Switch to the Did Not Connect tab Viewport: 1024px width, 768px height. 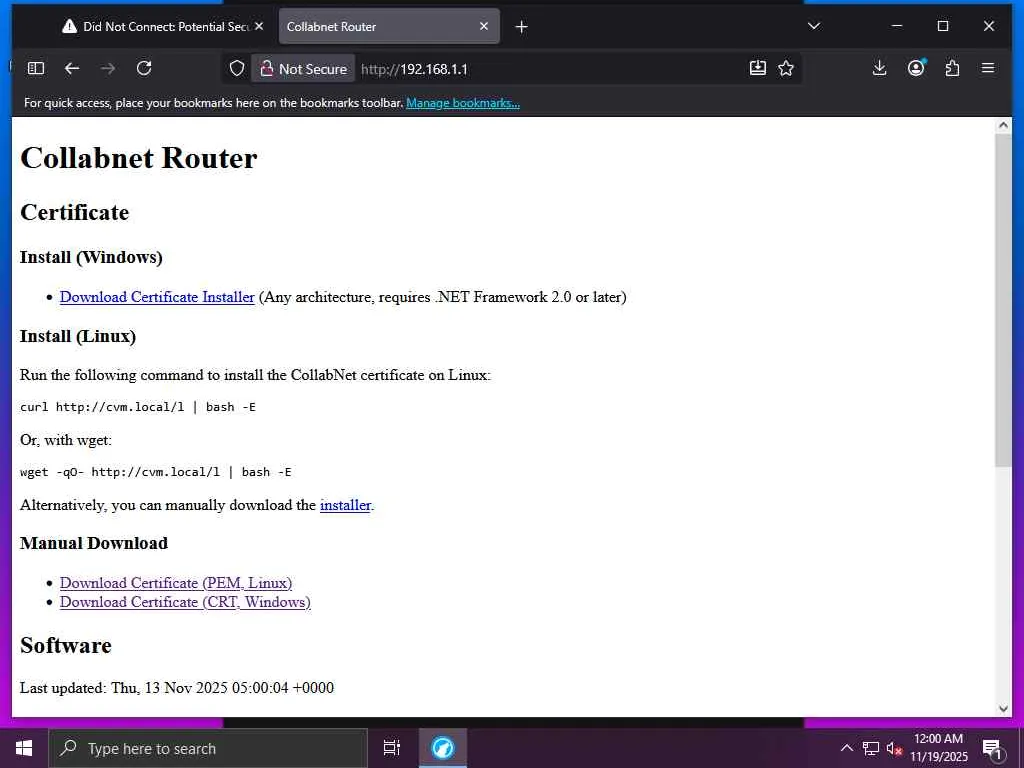coord(163,27)
